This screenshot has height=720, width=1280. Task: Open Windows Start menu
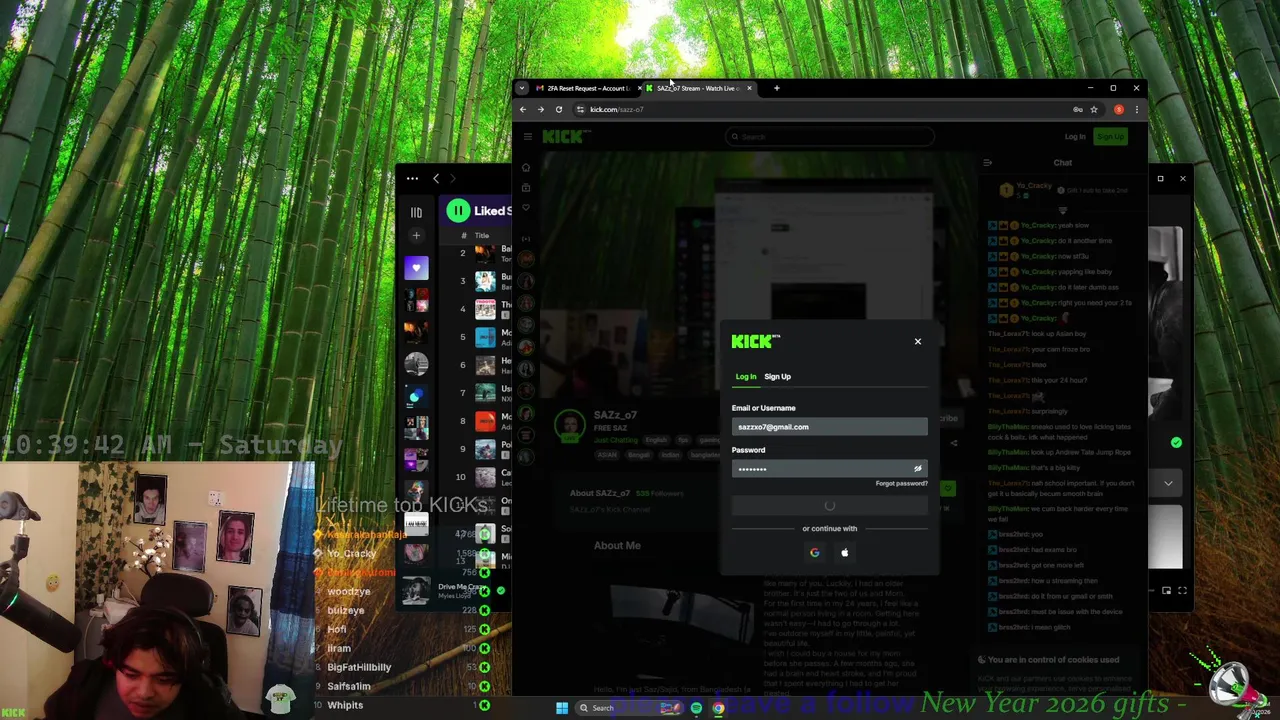562,708
